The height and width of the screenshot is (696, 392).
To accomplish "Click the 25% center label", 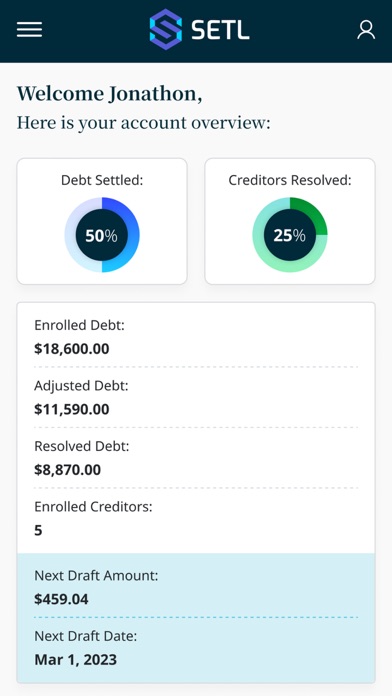I will point(289,236).
